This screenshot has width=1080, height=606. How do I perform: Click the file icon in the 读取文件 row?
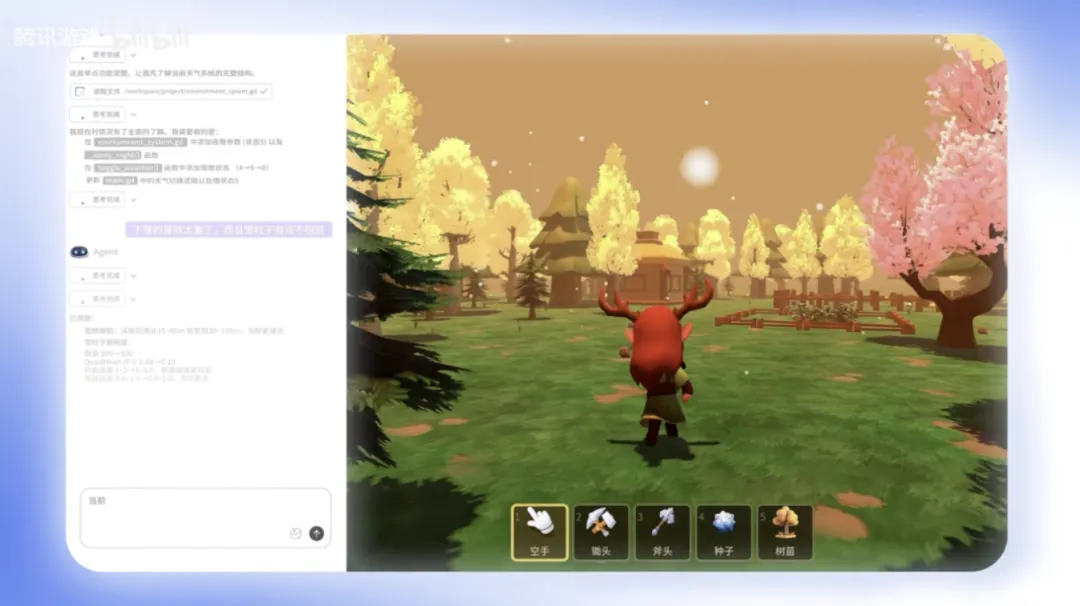(80, 91)
